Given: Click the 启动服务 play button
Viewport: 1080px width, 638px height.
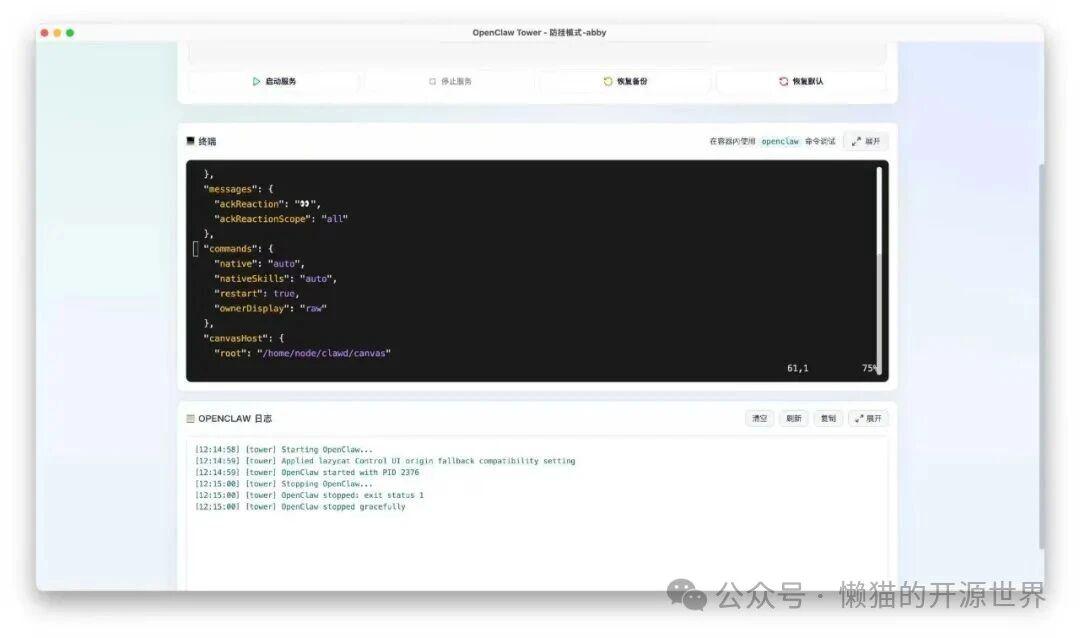Looking at the screenshot, I should [x=274, y=82].
